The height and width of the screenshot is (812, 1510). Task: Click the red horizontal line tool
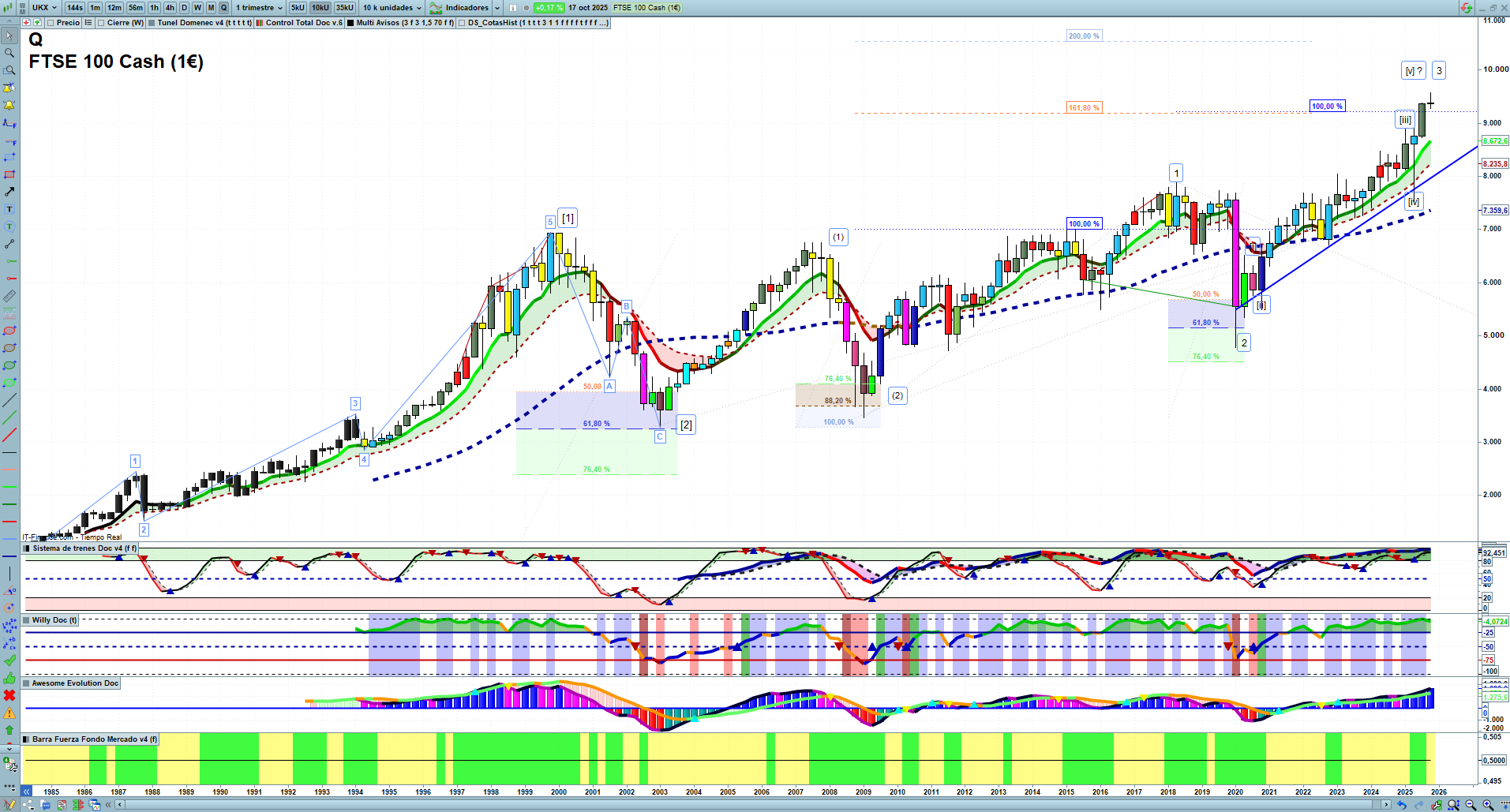tap(9, 522)
